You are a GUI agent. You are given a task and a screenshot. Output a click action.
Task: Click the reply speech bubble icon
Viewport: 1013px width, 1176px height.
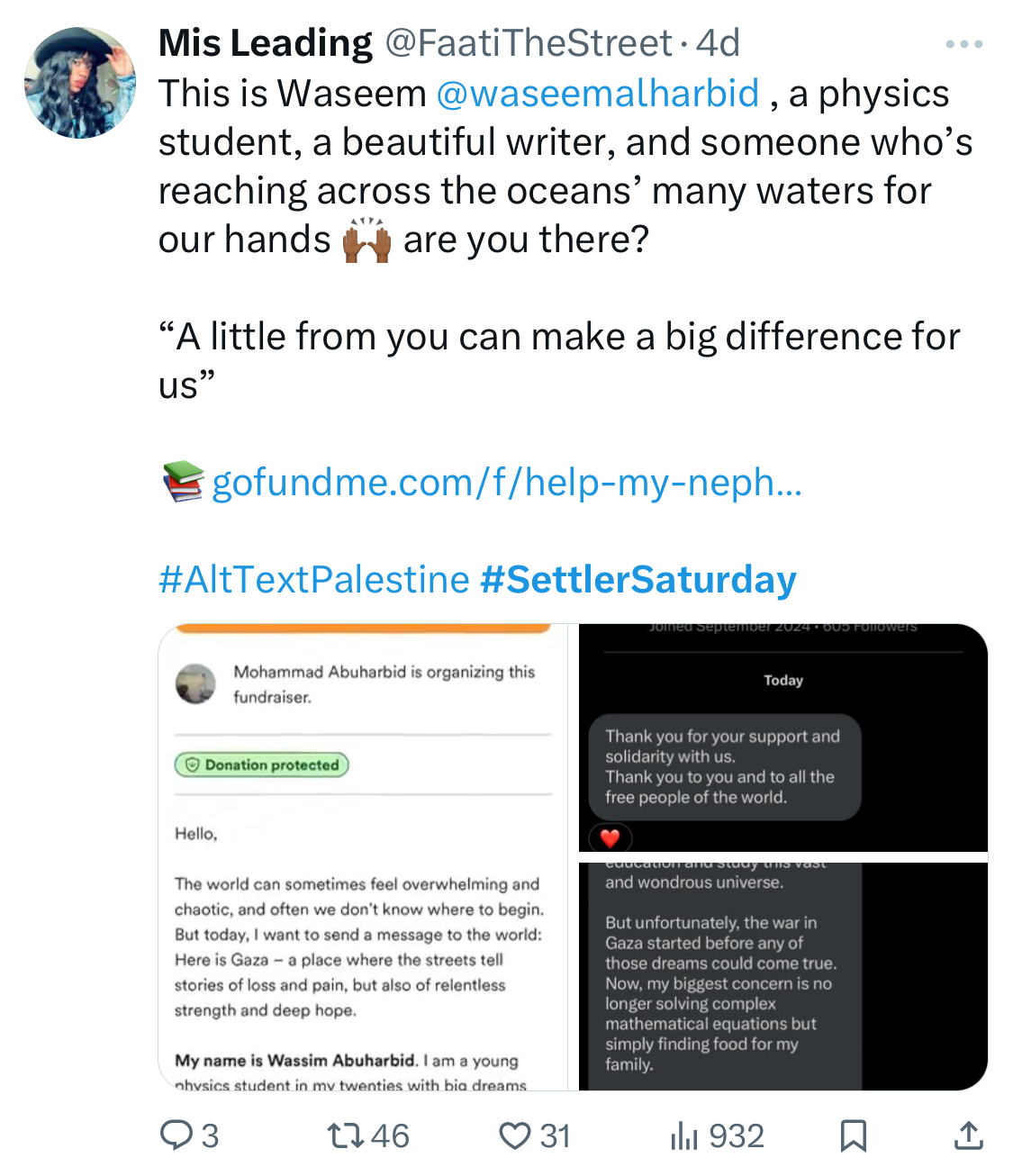coord(176,1135)
